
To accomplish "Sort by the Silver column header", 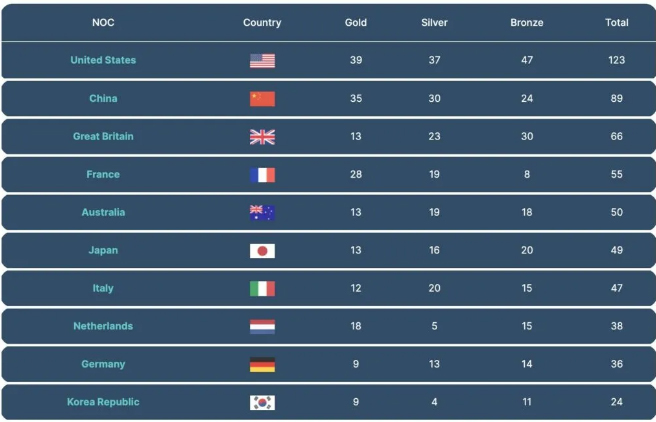I will (x=434, y=23).
